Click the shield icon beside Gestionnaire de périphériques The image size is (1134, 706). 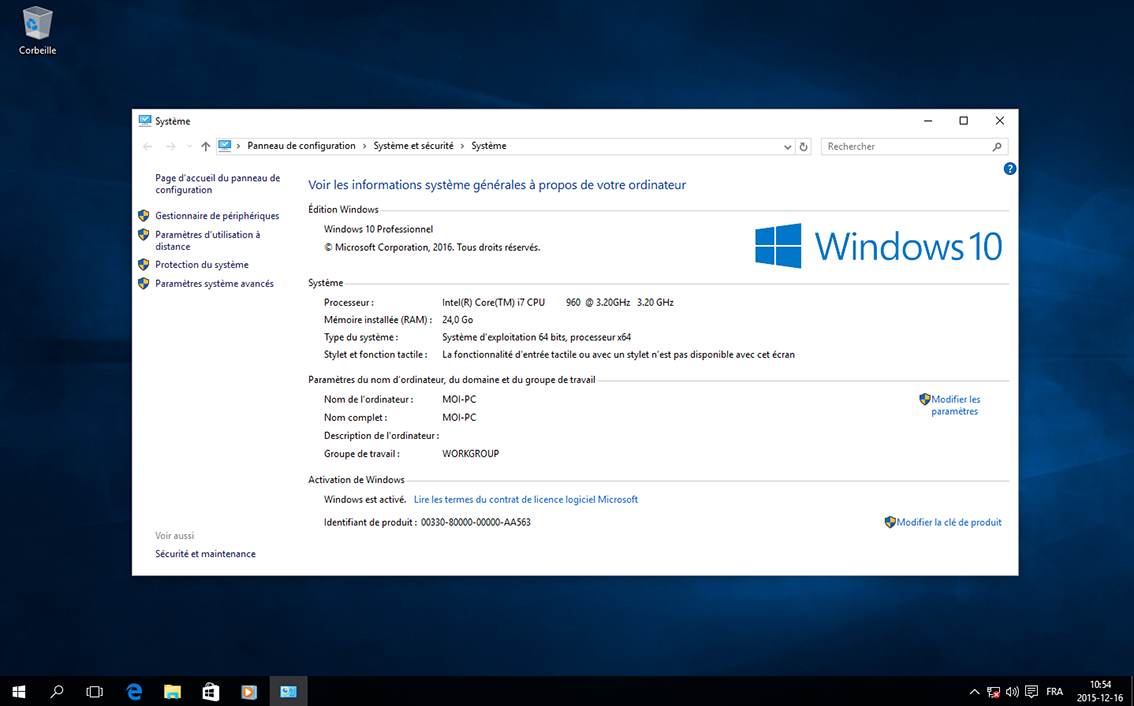point(143,216)
